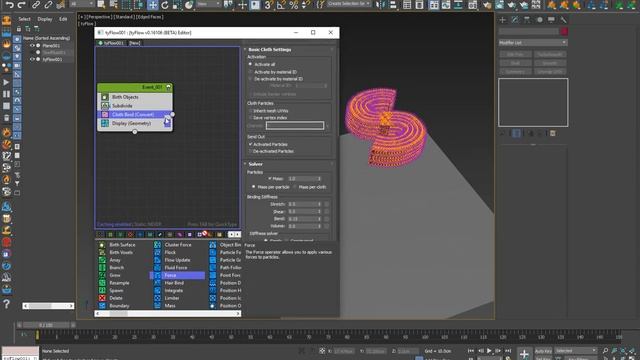Pick Birth Surface operator from the list
640x360 pixels.
point(122,245)
